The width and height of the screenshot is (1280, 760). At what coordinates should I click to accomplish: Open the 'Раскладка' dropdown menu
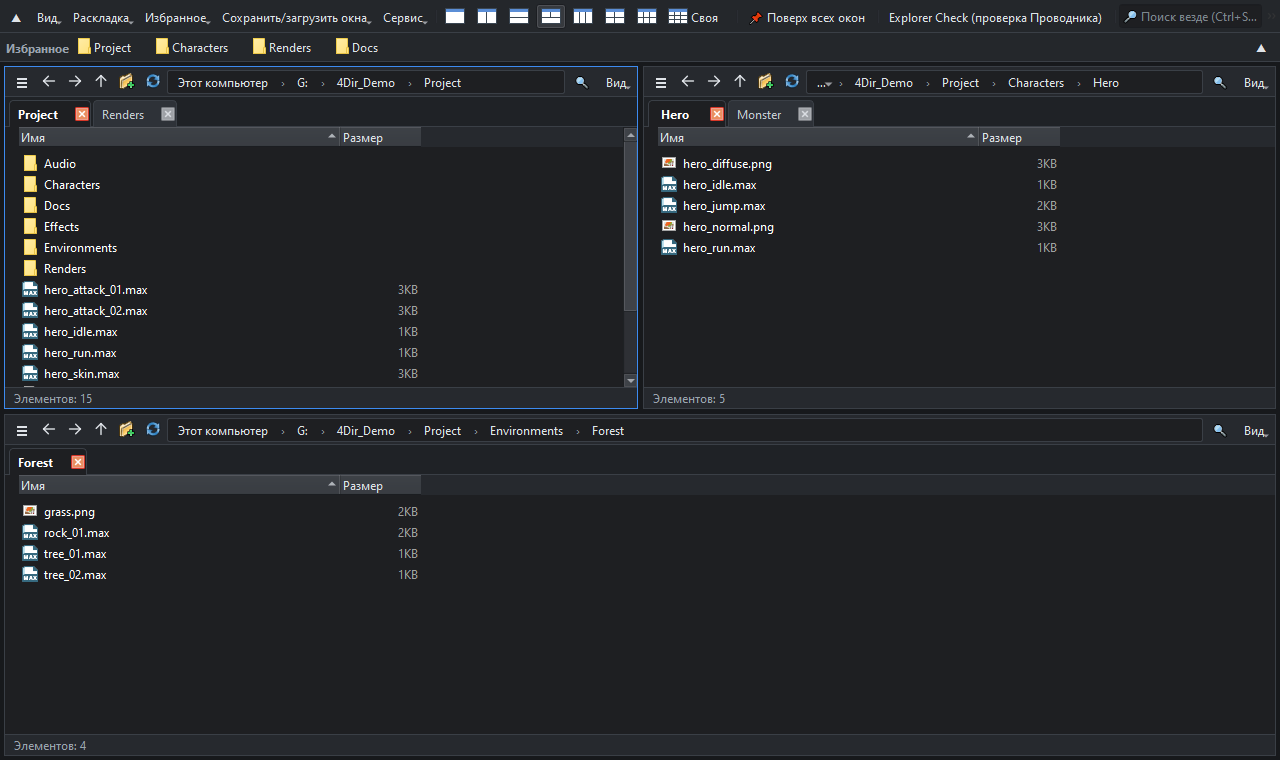click(103, 18)
